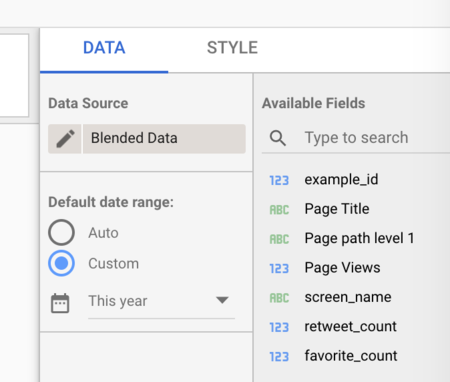Open the This year date range dropdown
The image size is (450, 382).
click(161, 301)
